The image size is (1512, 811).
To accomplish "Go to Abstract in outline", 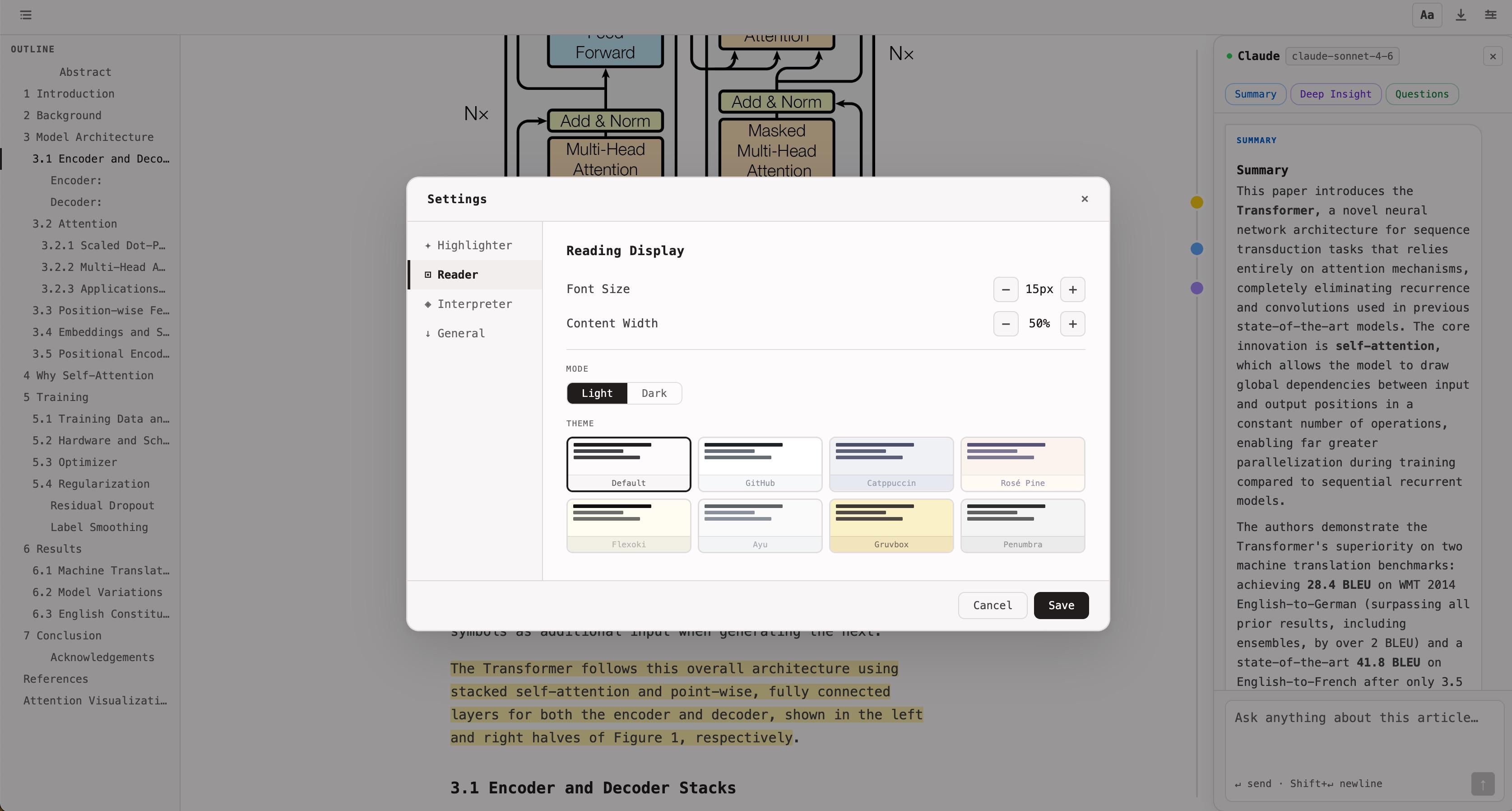I will click(85, 72).
